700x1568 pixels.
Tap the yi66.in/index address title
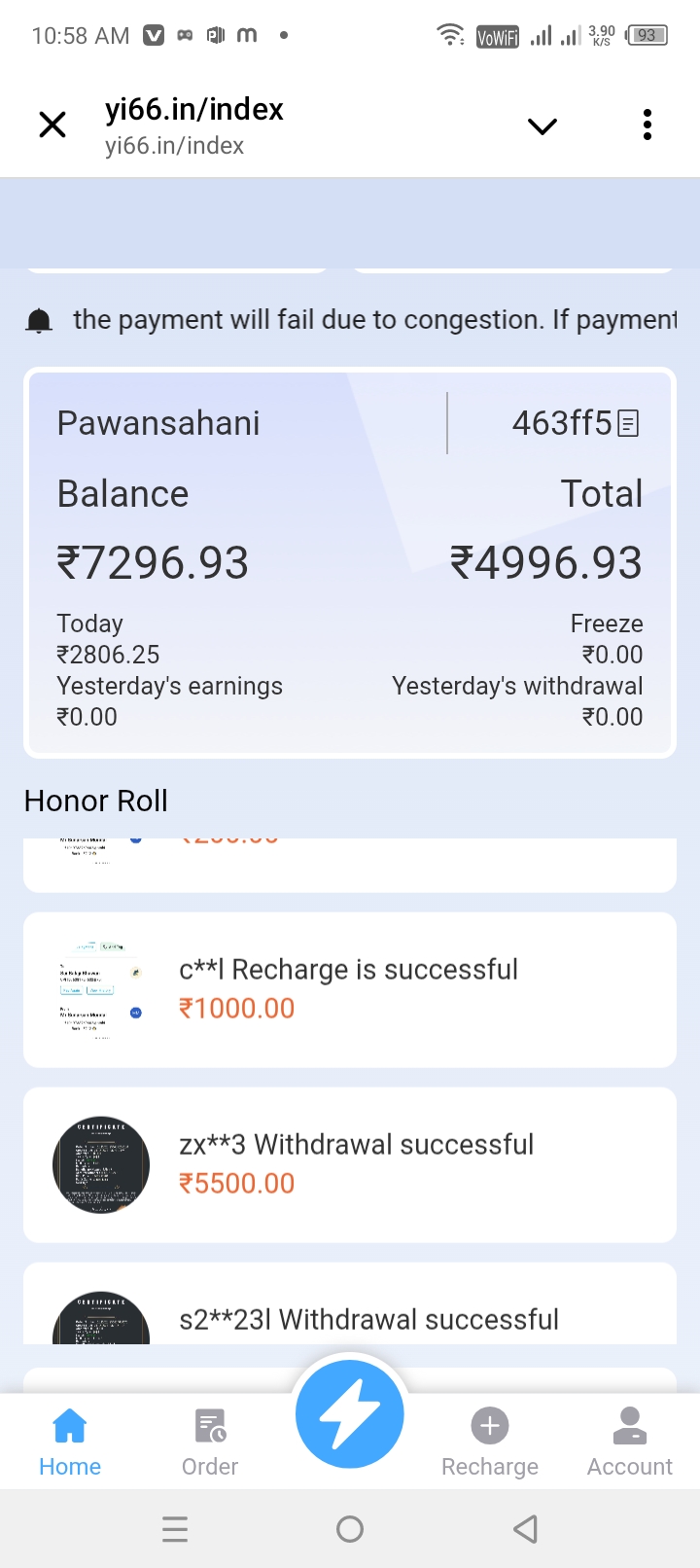tap(194, 111)
